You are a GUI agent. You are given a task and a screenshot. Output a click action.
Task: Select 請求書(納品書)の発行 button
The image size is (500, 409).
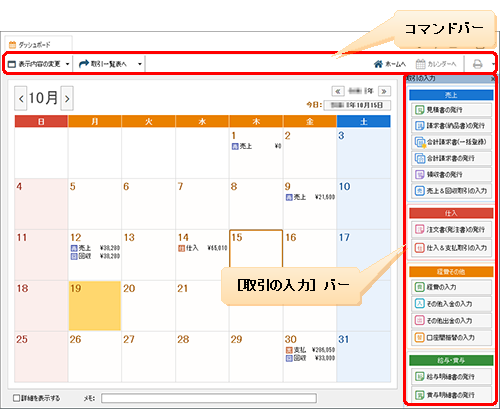451,126
